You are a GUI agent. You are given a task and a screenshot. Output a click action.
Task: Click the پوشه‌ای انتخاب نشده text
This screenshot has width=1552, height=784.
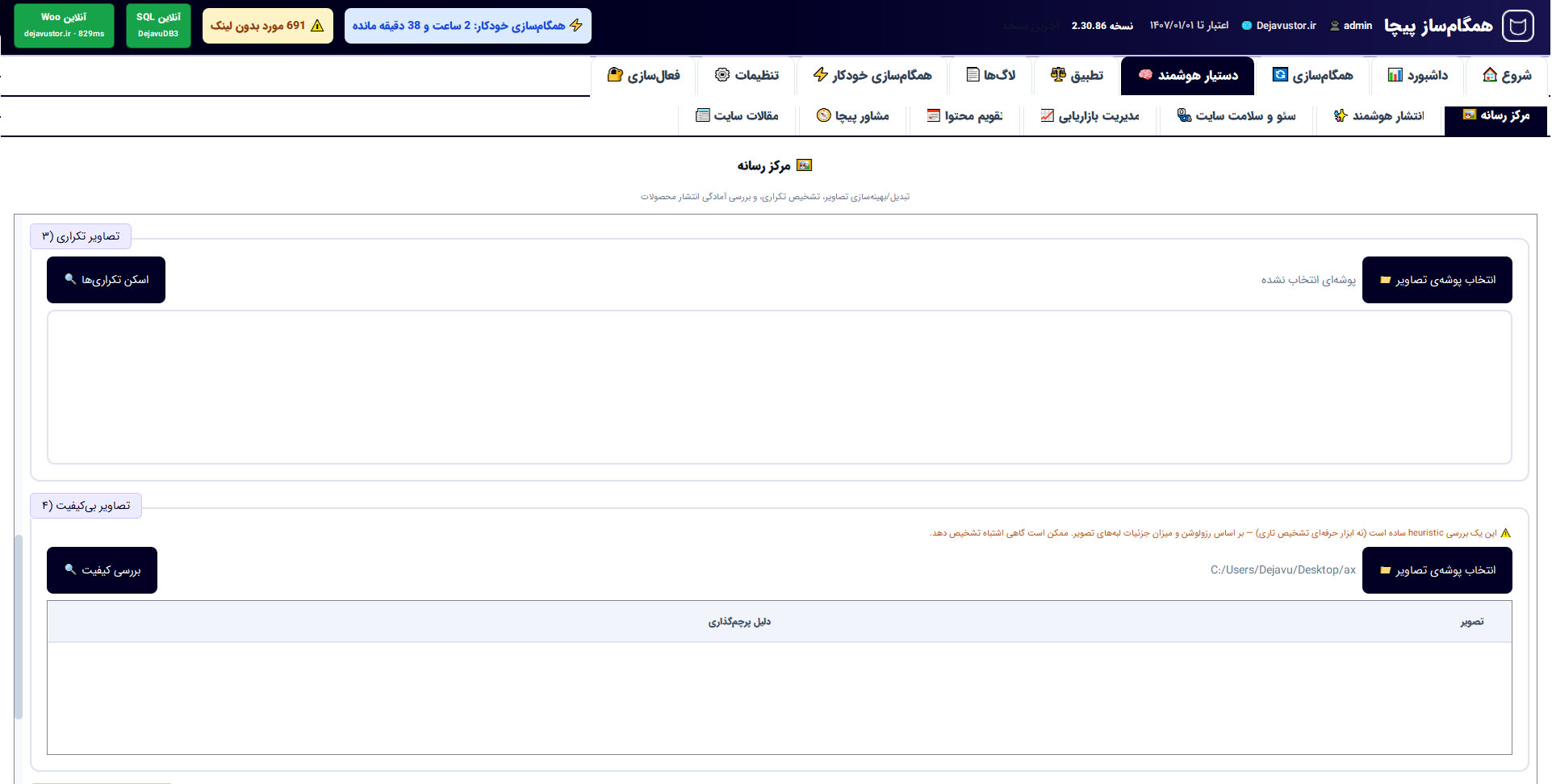tap(1308, 280)
